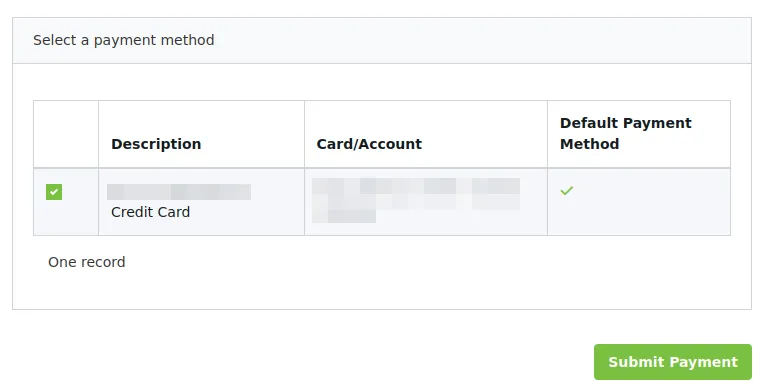761x388 pixels.
Task: Select the Card/Account column header
Action: point(369,144)
